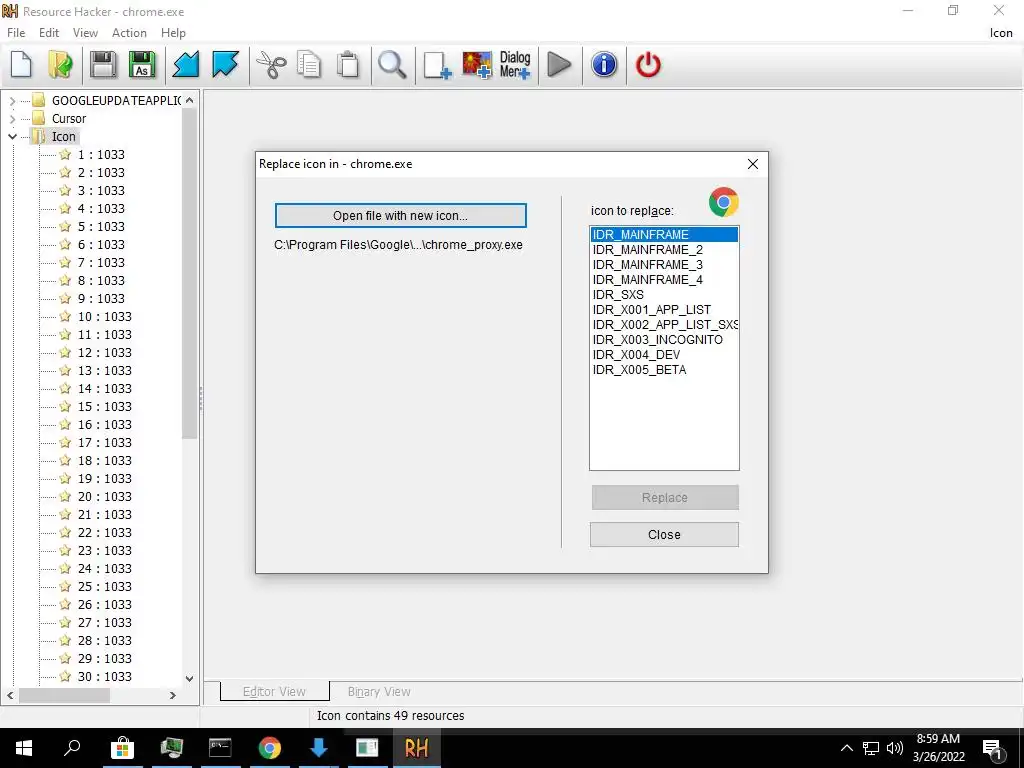Viewport: 1024px width, 768px height.
Task: Select icon resource 24 : 1033
Action: [104, 569]
